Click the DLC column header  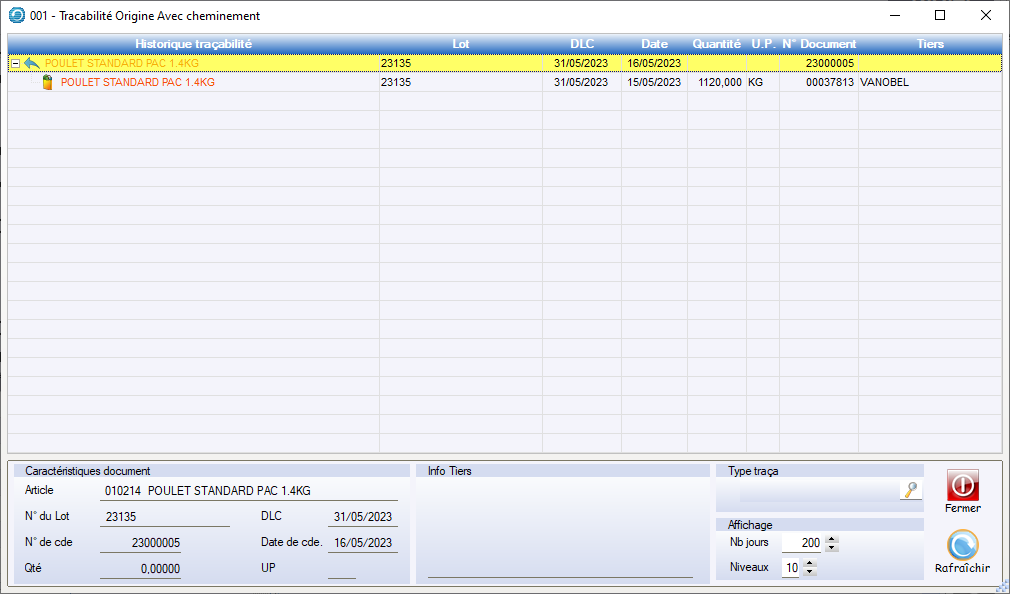pyautogui.click(x=581, y=44)
